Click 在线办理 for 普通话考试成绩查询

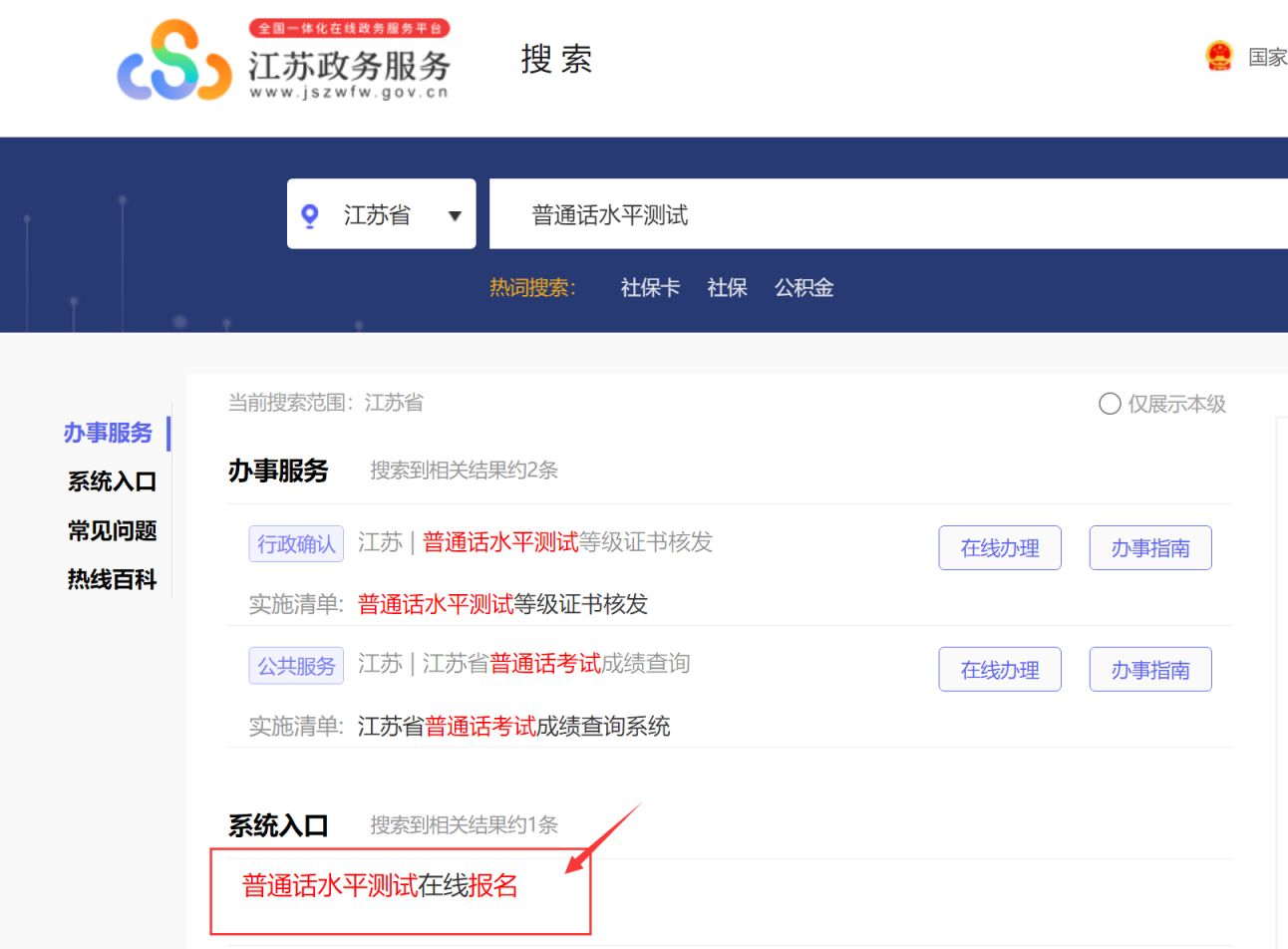[1000, 670]
